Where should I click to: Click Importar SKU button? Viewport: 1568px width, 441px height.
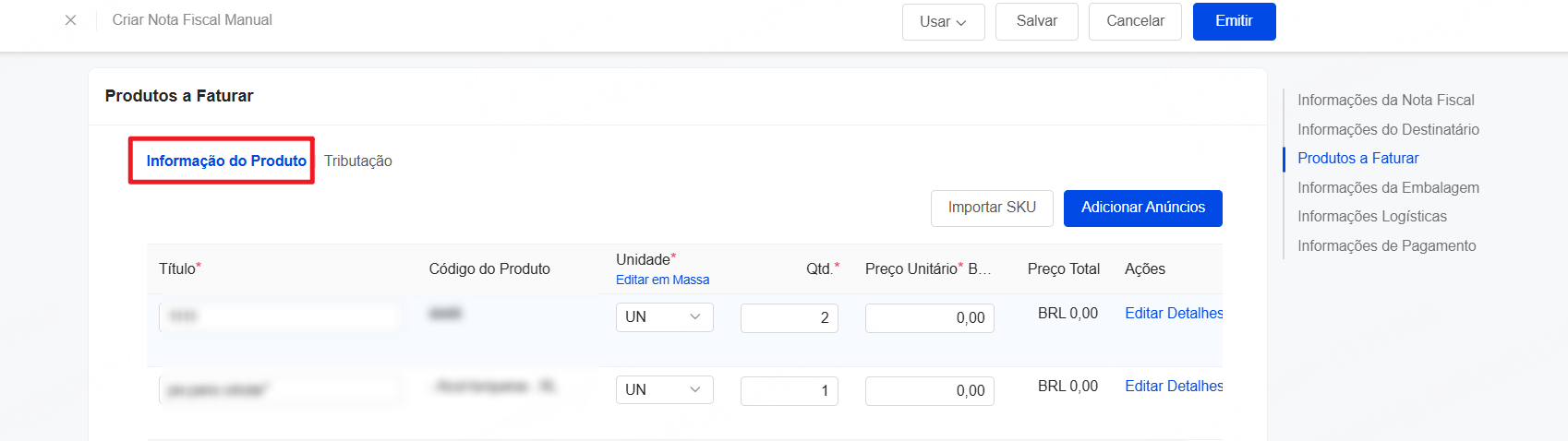[992, 208]
